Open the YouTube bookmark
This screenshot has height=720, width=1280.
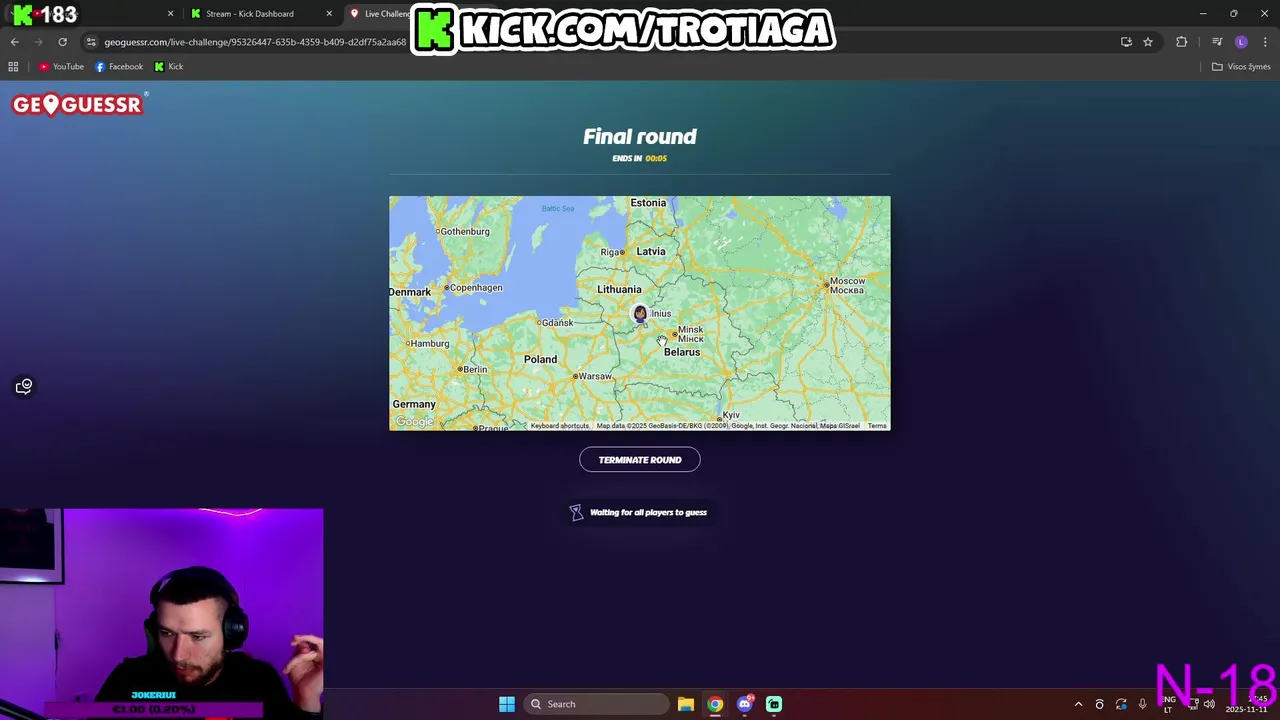coord(61,67)
